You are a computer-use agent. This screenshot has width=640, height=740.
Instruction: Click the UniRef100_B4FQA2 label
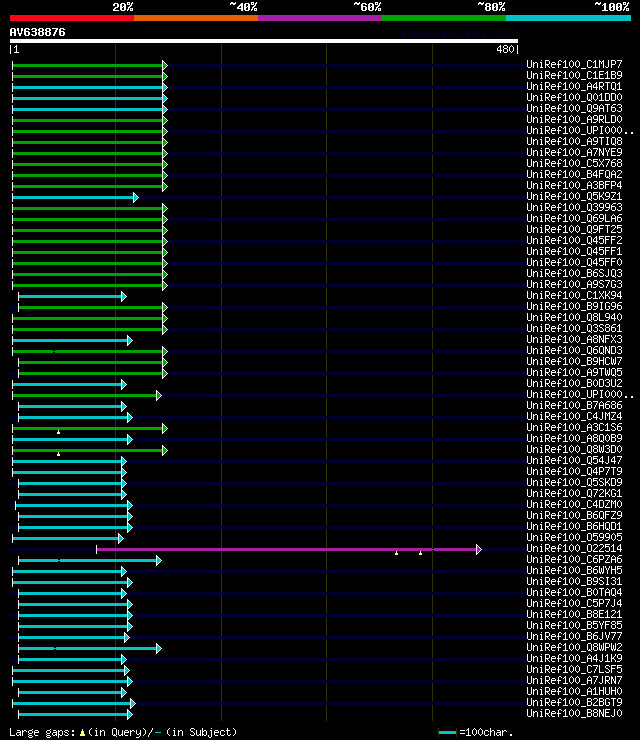(x=574, y=174)
